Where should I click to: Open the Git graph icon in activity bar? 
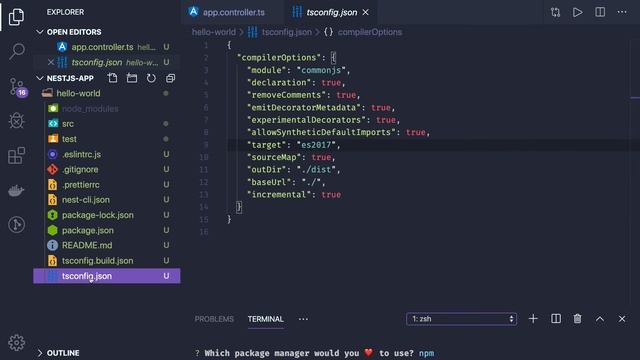[16, 224]
